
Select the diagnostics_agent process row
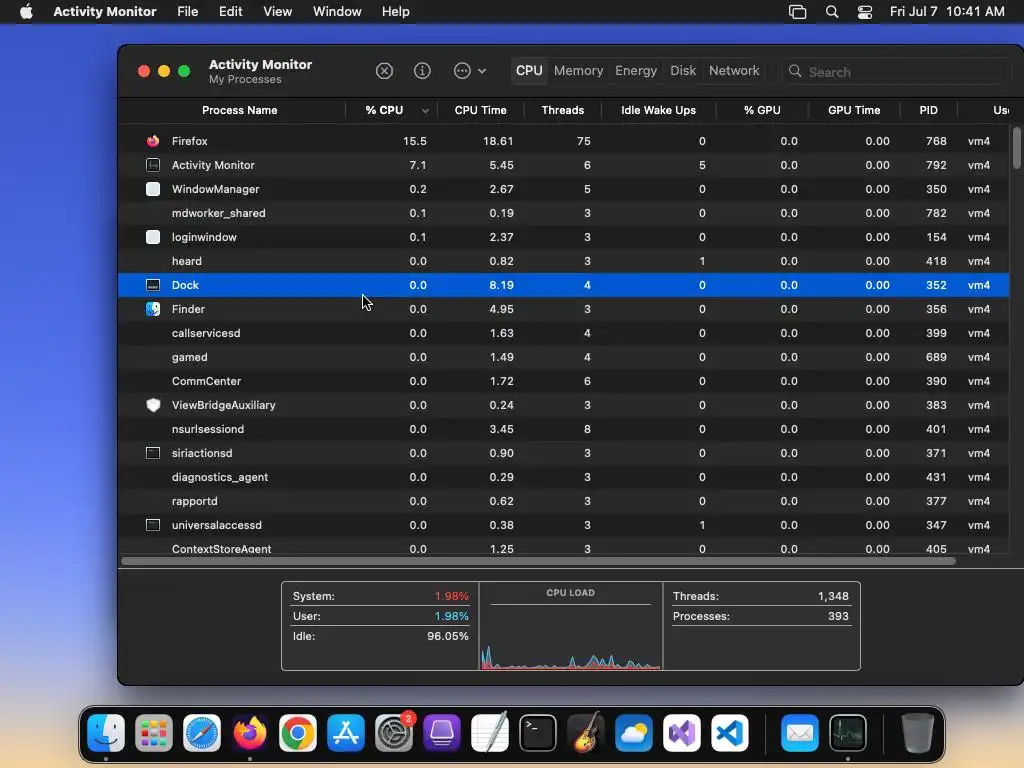564,477
